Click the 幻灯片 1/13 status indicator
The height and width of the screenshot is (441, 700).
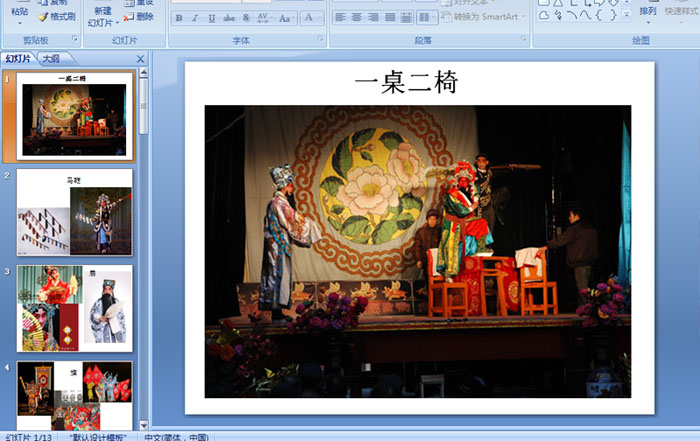[x=29, y=437]
